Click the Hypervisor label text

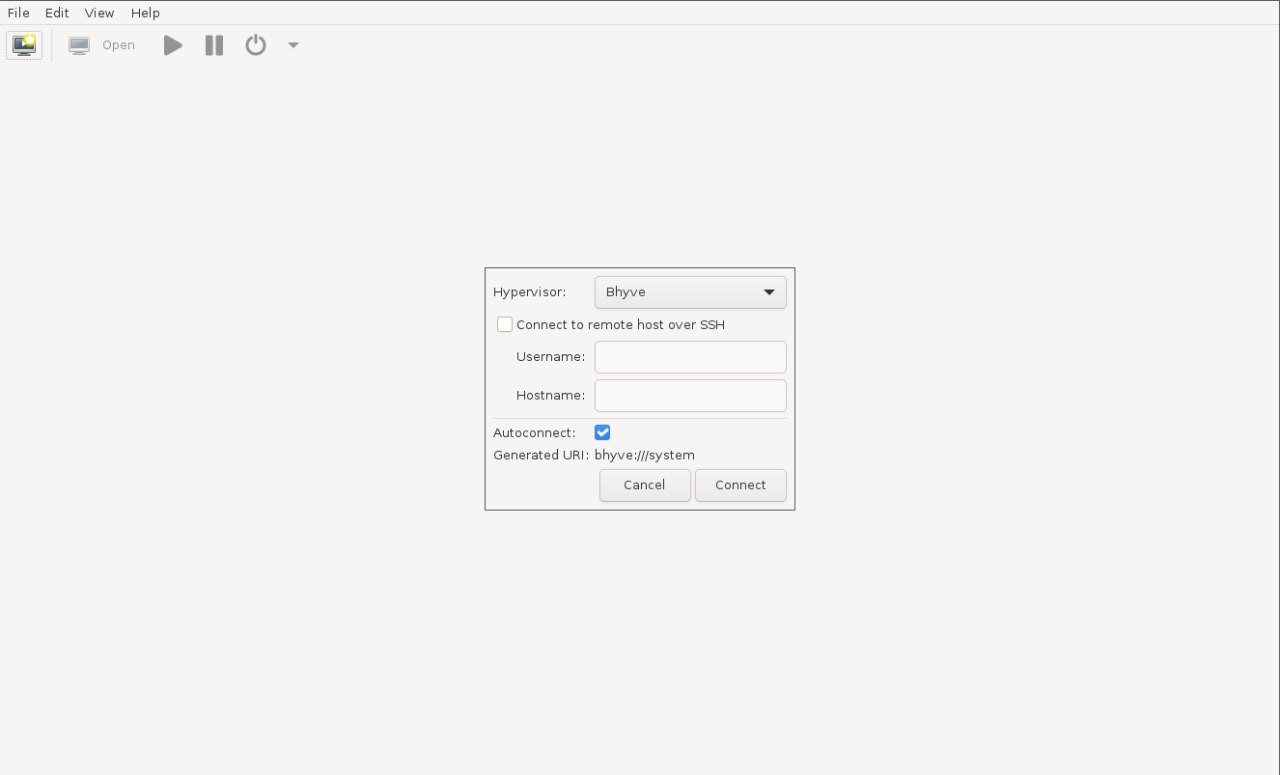[x=529, y=292]
